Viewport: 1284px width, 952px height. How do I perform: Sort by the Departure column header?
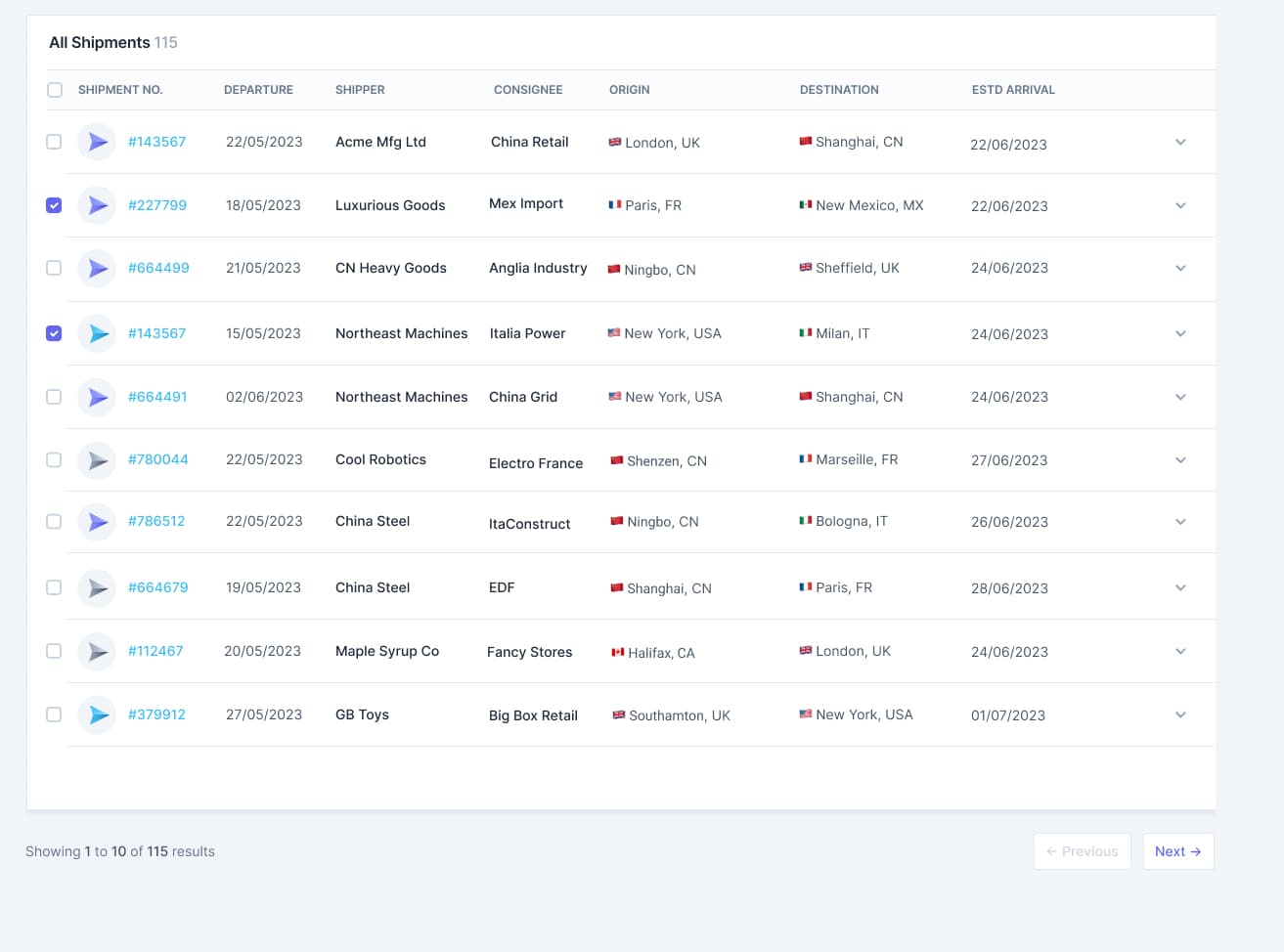click(258, 90)
